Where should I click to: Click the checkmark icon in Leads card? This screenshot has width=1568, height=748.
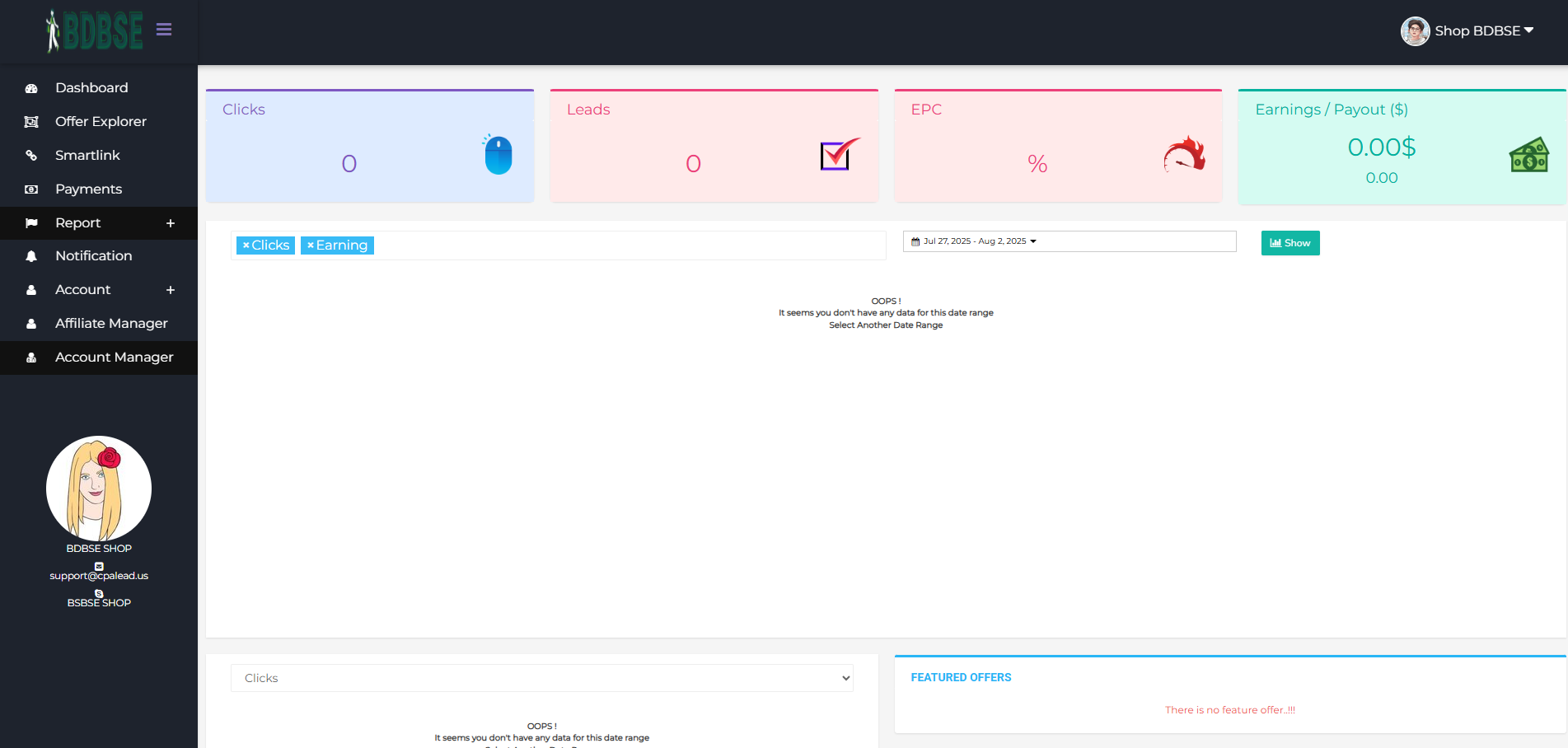pos(840,154)
